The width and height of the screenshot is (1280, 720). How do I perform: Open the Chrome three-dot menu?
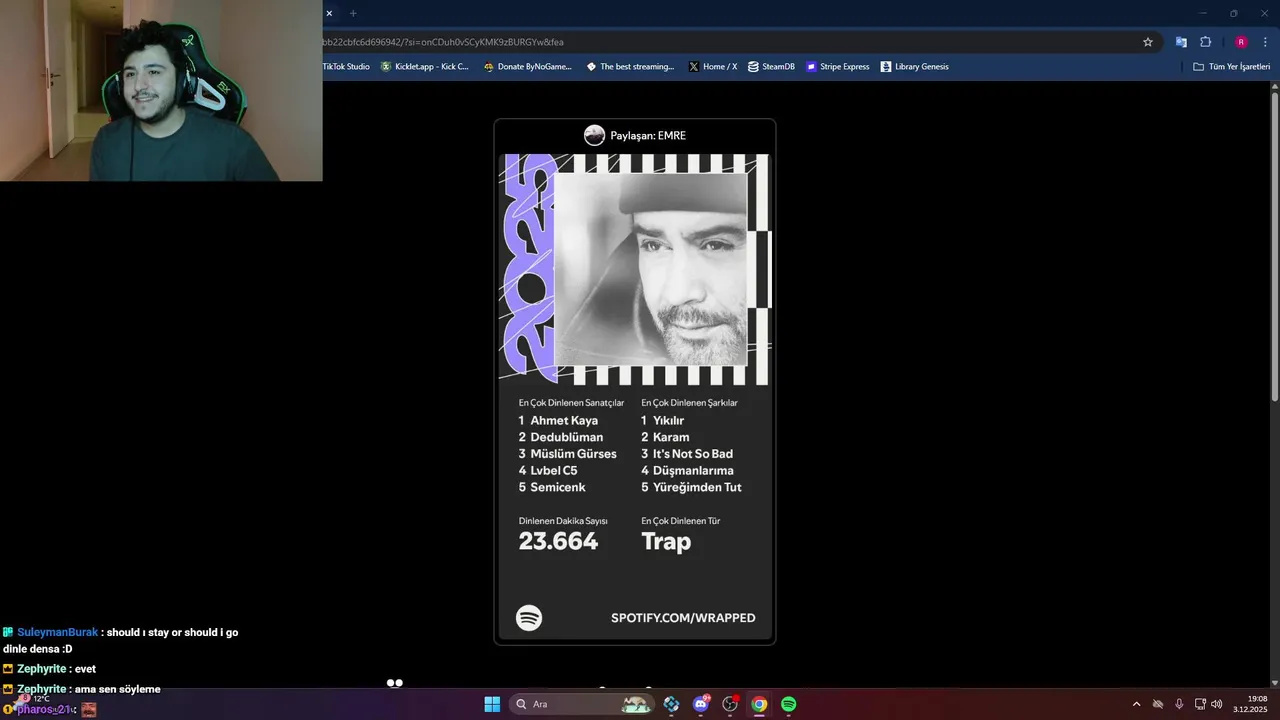click(1266, 42)
